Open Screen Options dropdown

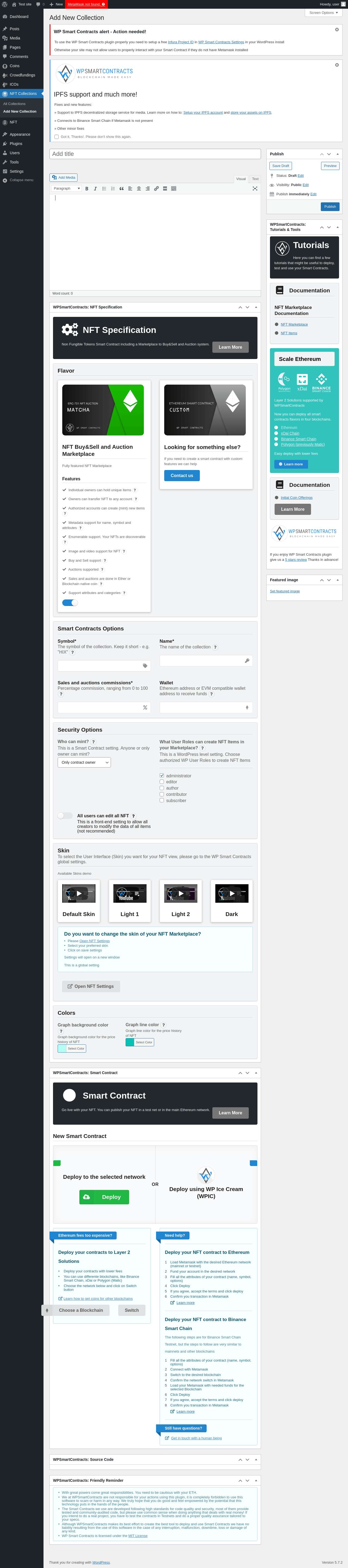tap(323, 13)
